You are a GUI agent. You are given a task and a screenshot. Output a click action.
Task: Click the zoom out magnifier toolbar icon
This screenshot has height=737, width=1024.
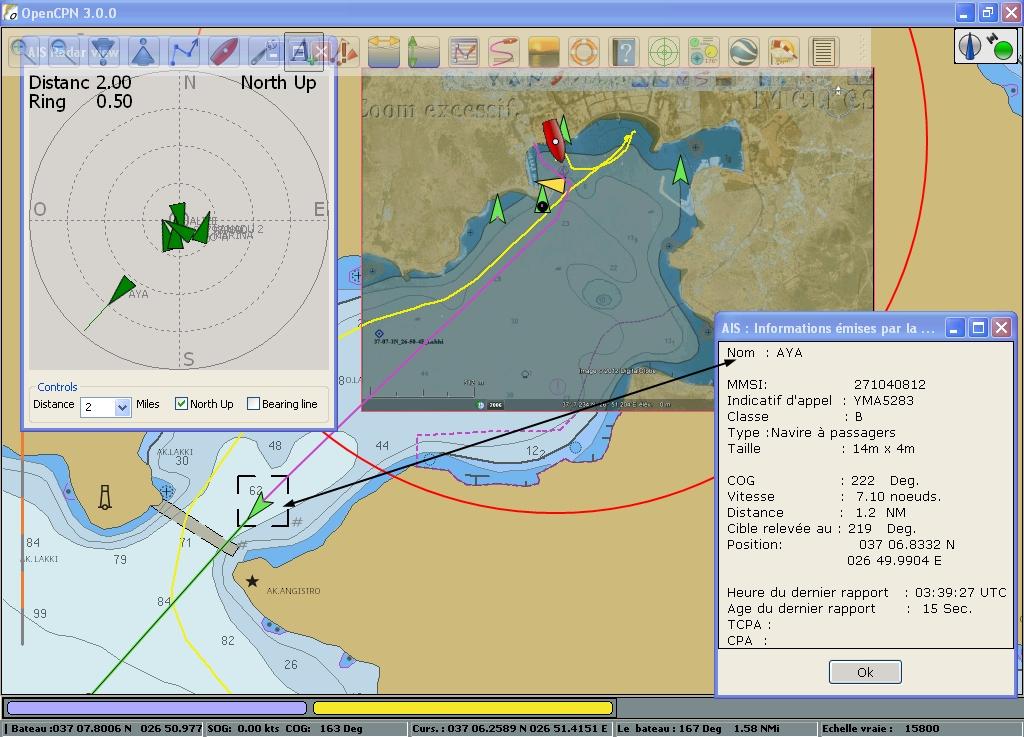coord(63,51)
